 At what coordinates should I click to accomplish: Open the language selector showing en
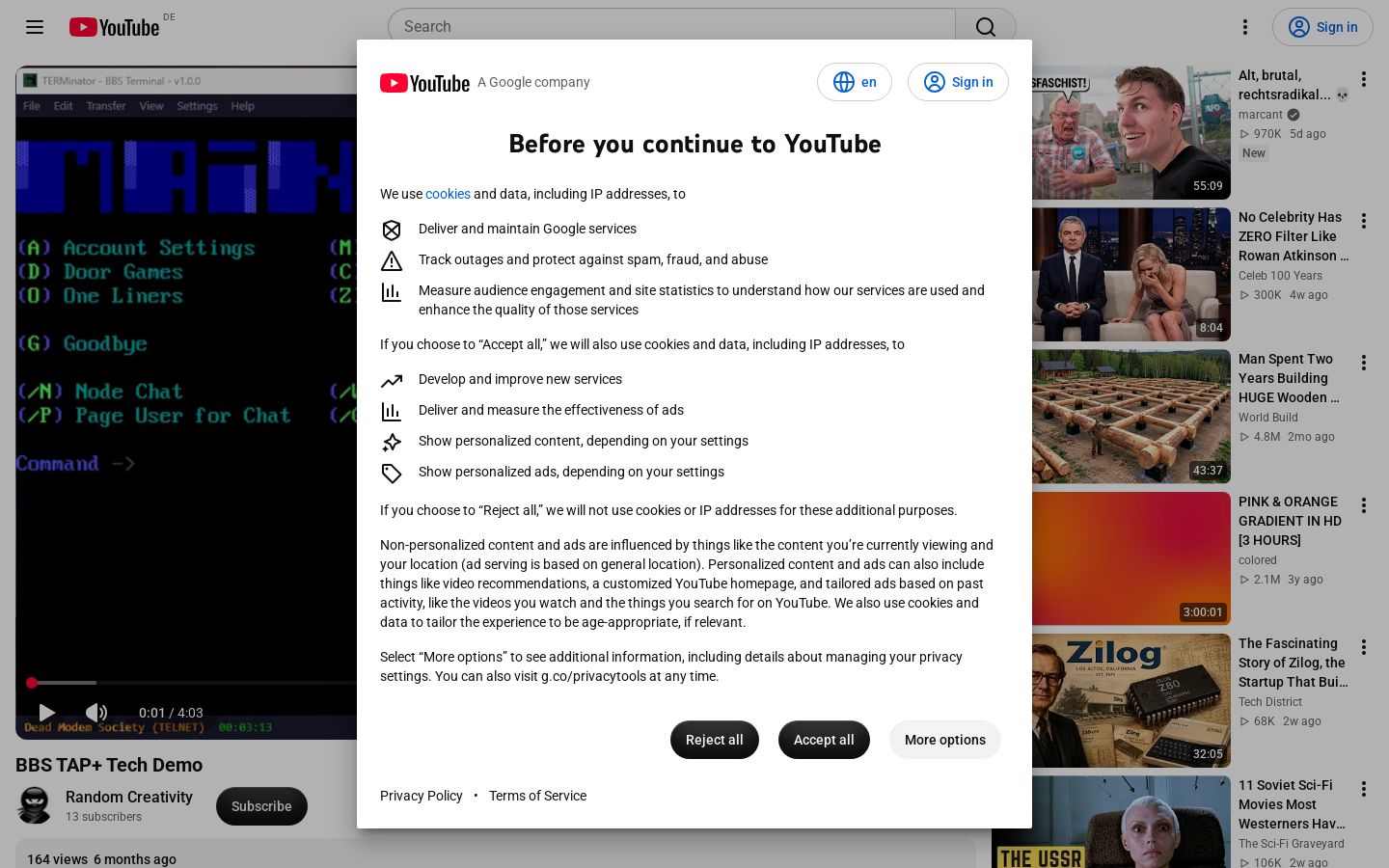(855, 82)
